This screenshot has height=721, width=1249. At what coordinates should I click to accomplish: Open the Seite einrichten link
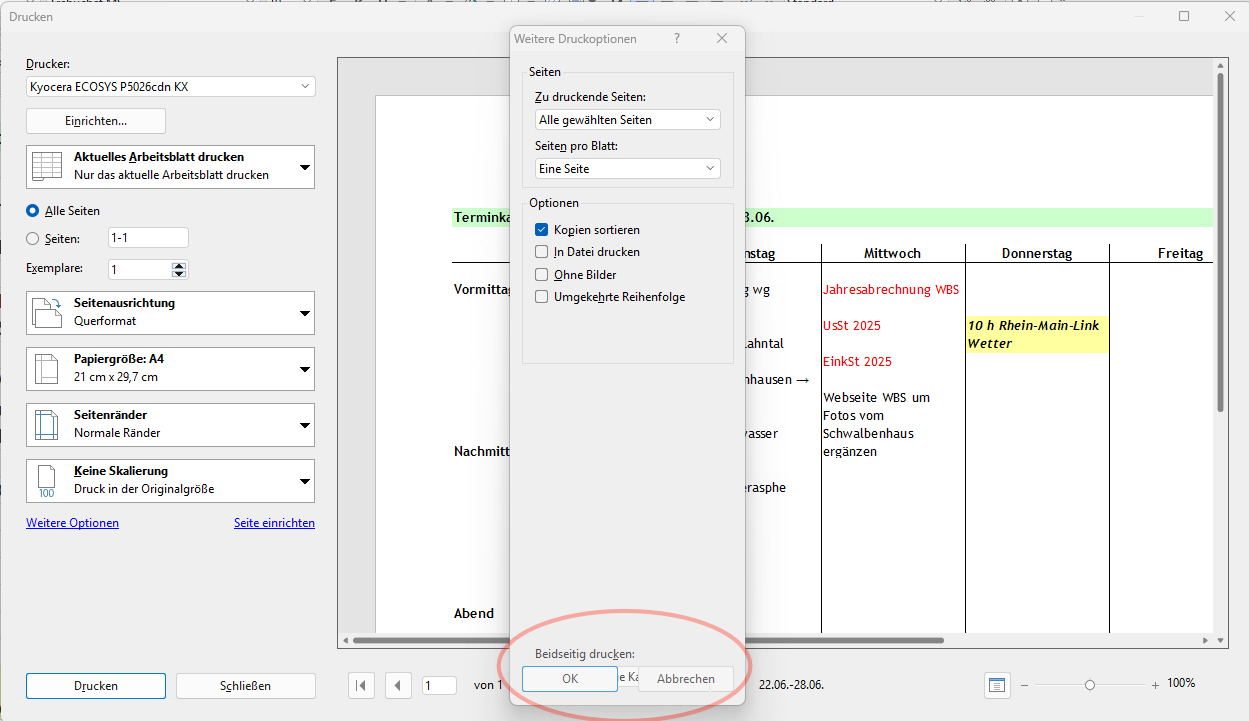(274, 523)
